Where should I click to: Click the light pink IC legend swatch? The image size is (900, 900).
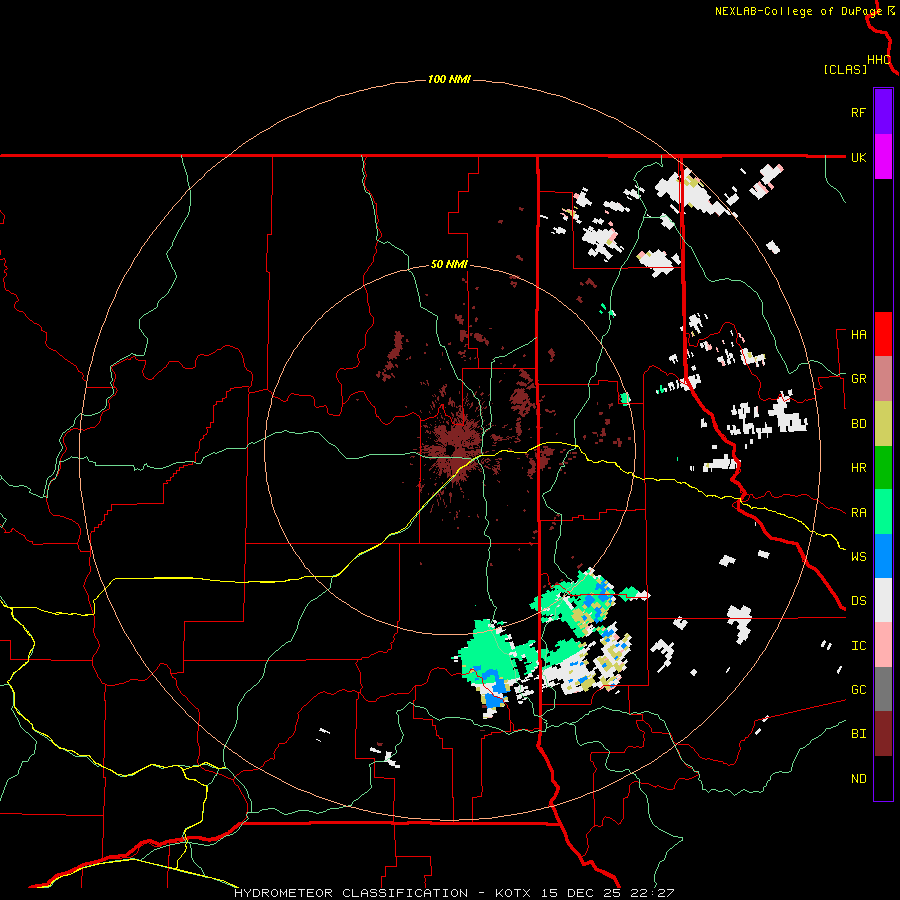click(x=883, y=645)
